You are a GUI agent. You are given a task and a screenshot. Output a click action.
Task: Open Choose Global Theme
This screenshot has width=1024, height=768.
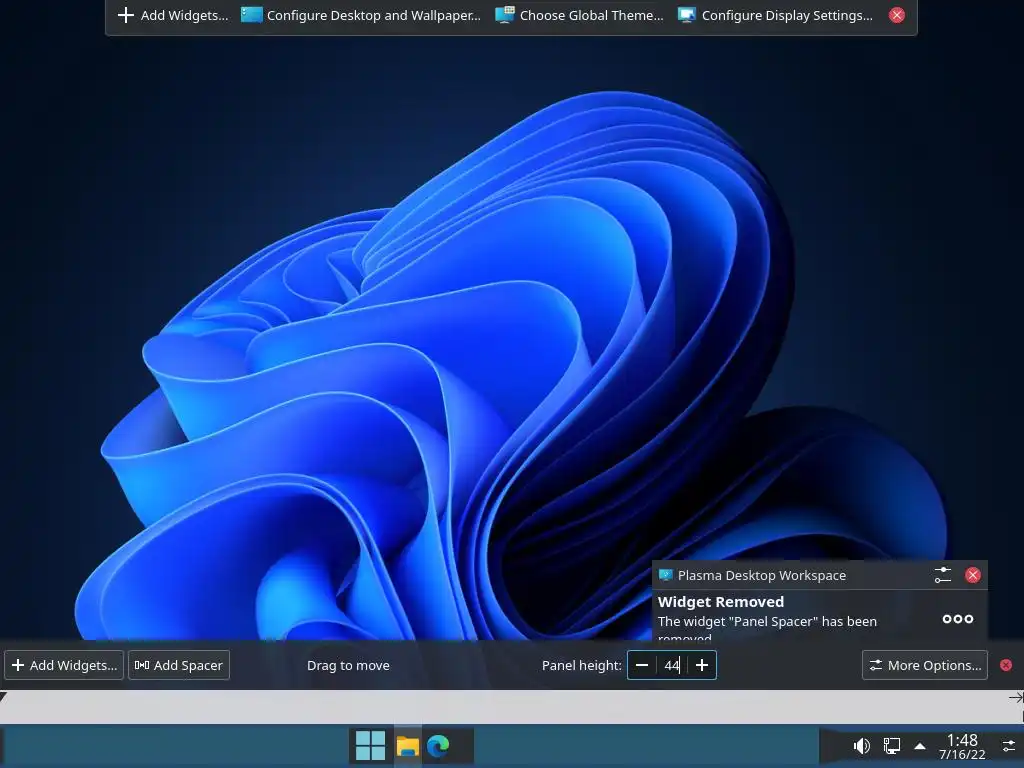click(x=579, y=15)
